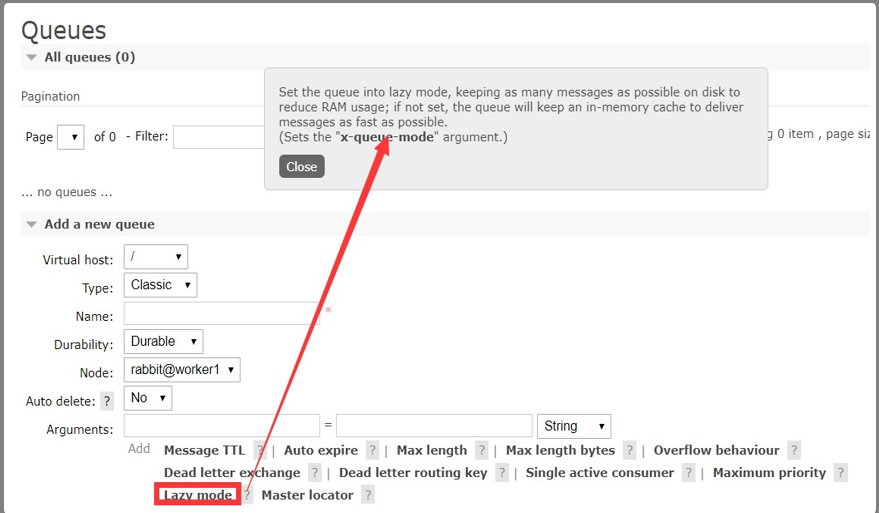Open the argument type String dropdown
879x513 pixels.
574,426
